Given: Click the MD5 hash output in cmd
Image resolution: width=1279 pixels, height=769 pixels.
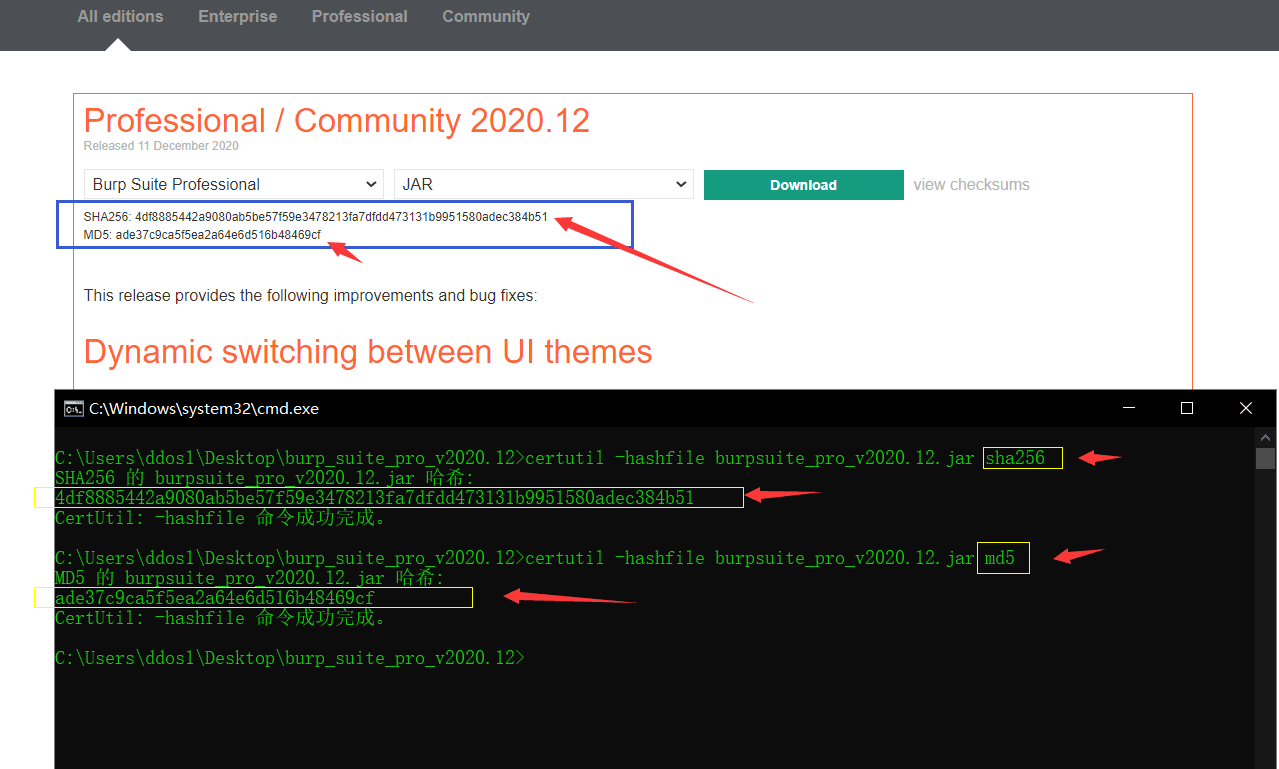Looking at the screenshot, I should [x=215, y=598].
